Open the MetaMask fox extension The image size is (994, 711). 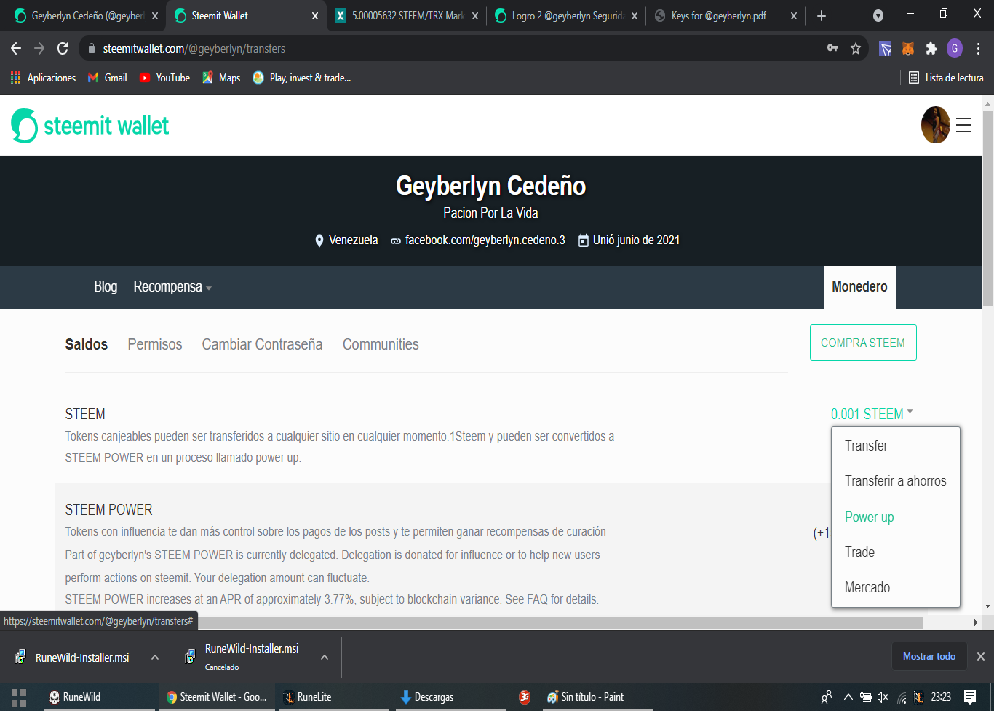pos(908,48)
